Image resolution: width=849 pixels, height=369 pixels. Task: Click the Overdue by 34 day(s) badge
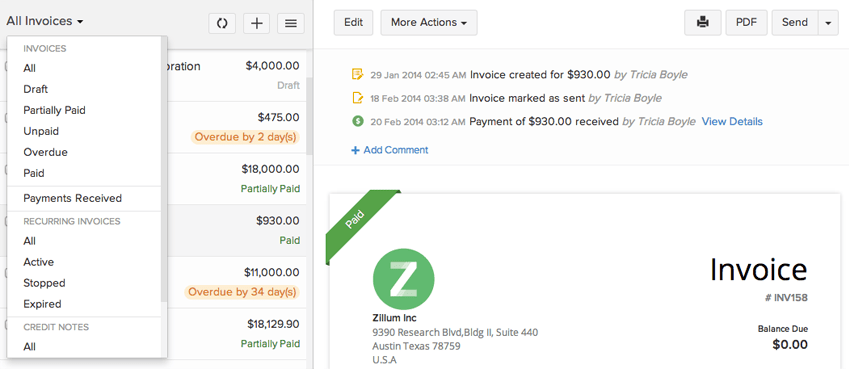[x=242, y=293]
